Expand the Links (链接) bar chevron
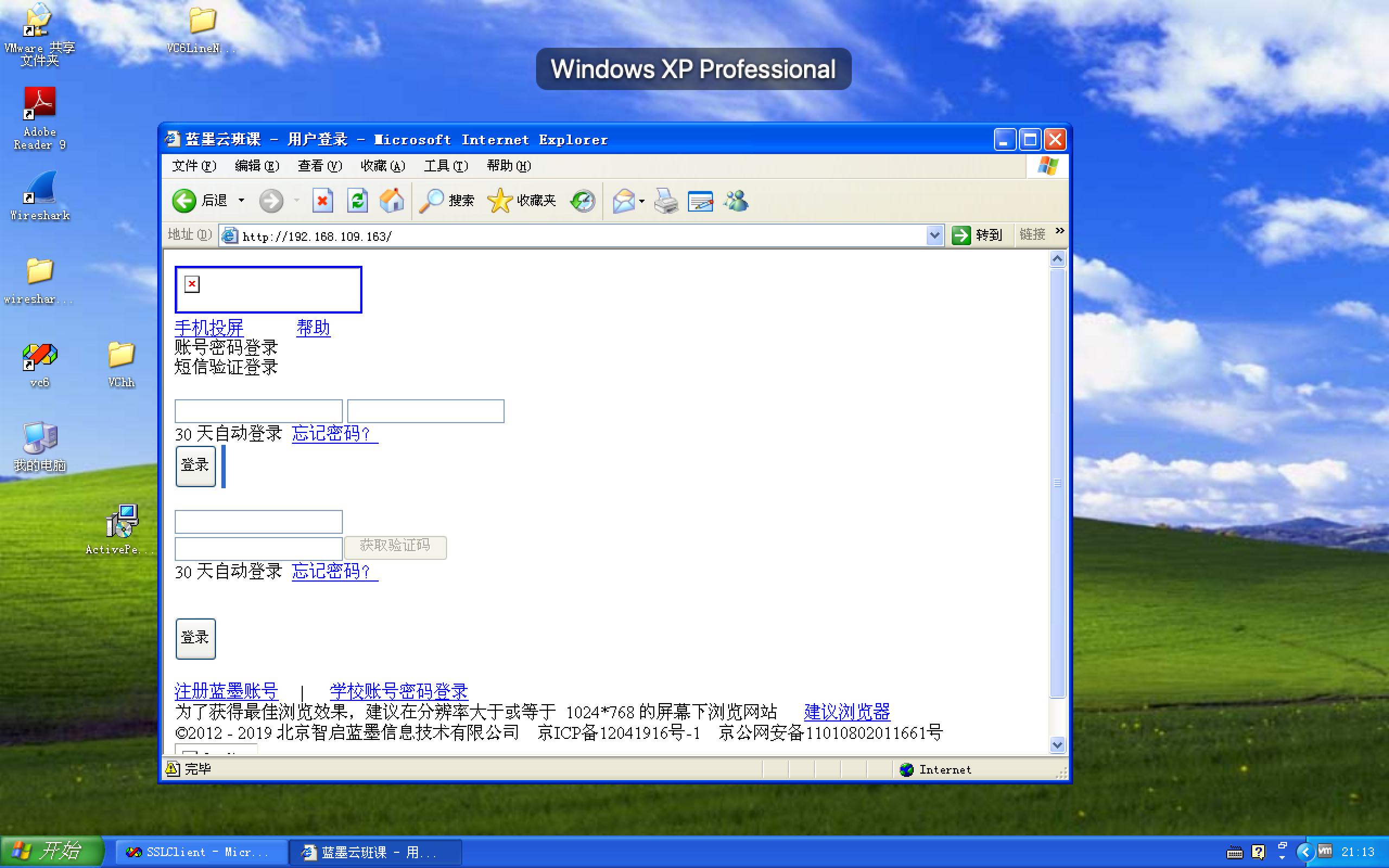The height and width of the screenshot is (868, 1389). click(1060, 231)
